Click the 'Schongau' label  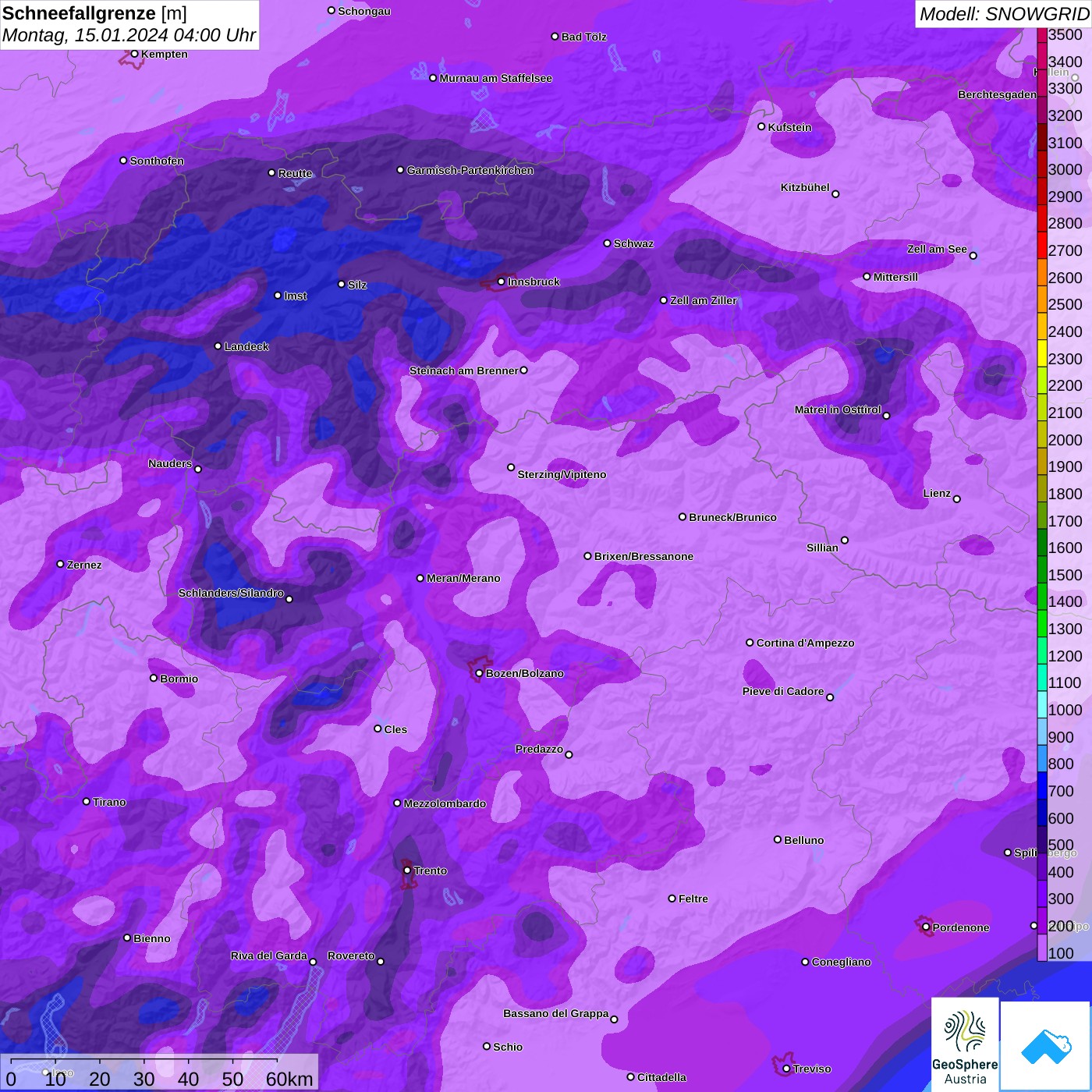pyautogui.click(x=364, y=11)
